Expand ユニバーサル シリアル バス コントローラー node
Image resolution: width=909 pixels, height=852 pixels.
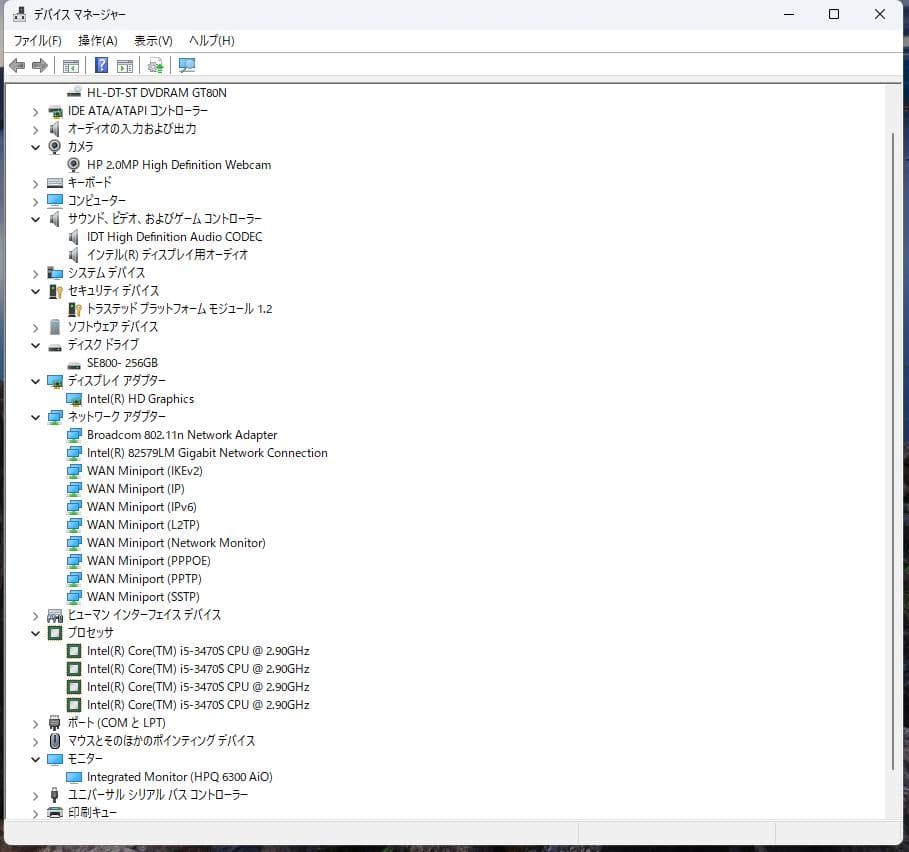pyautogui.click(x=36, y=795)
